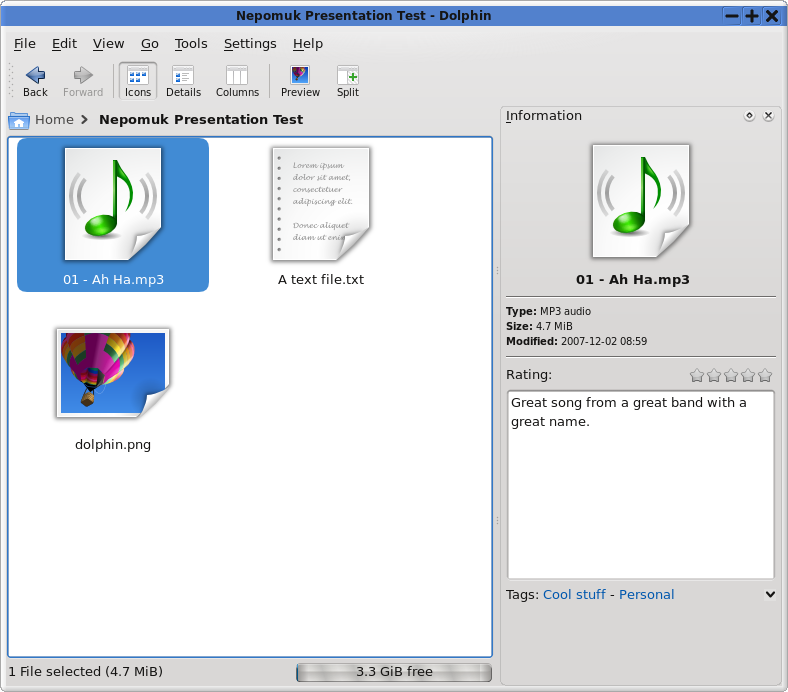Viewport: 788px width, 692px height.
Task: Set rating to five stars
Action: (x=765, y=376)
